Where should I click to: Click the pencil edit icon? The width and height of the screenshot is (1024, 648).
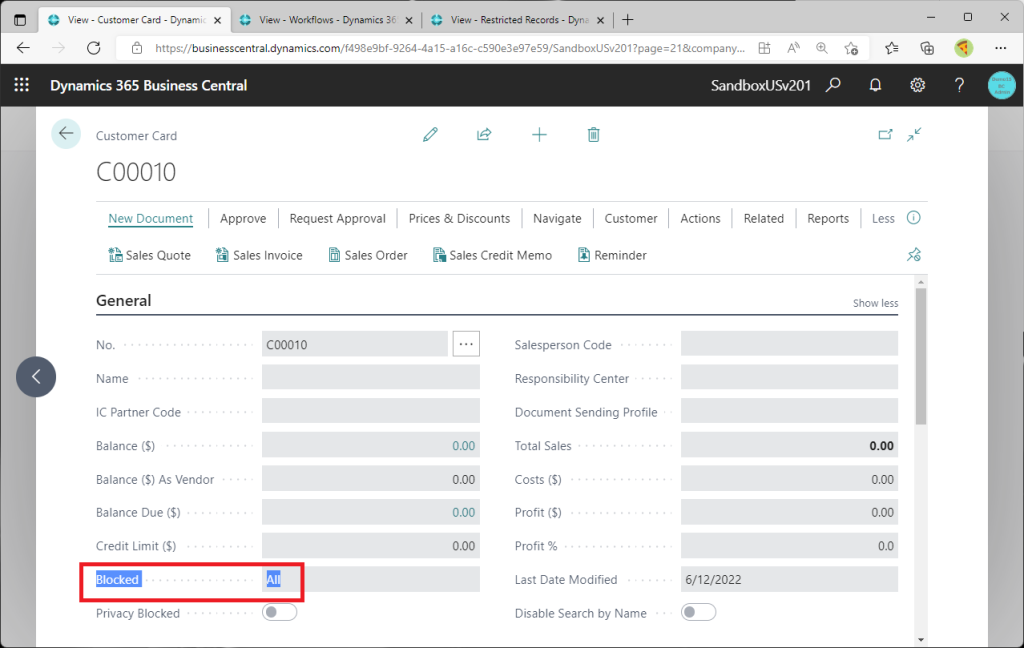coord(430,135)
